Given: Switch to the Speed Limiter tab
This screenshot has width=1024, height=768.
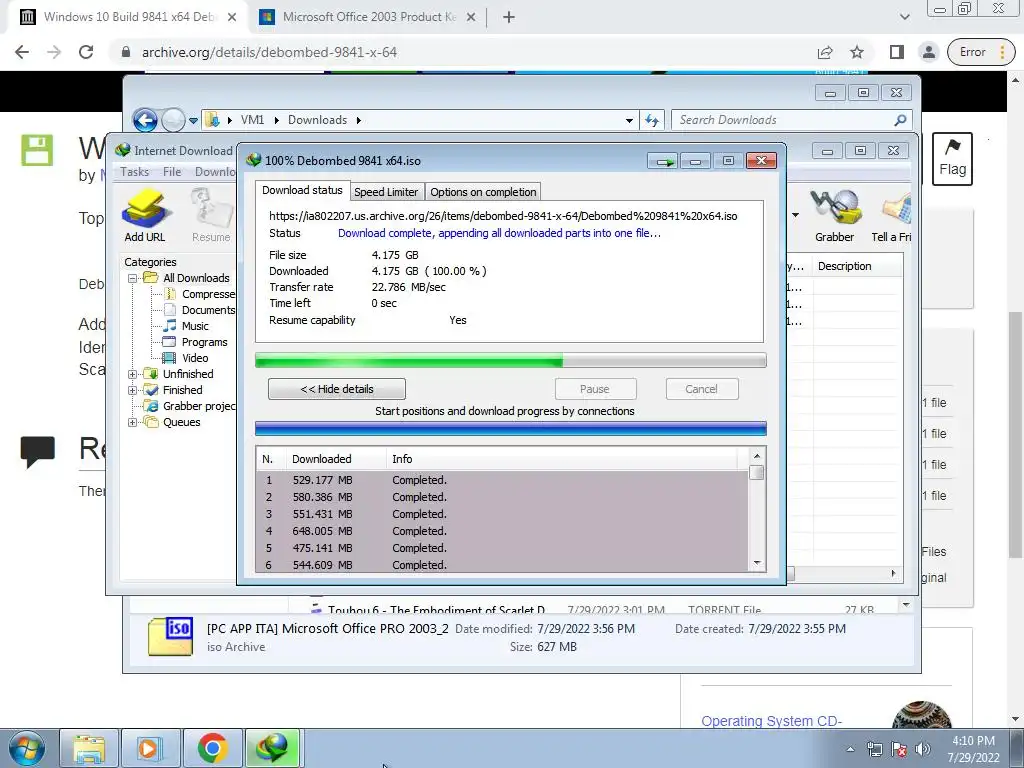Looking at the screenshot, I should pyautogui.click(x=386, y=192).
